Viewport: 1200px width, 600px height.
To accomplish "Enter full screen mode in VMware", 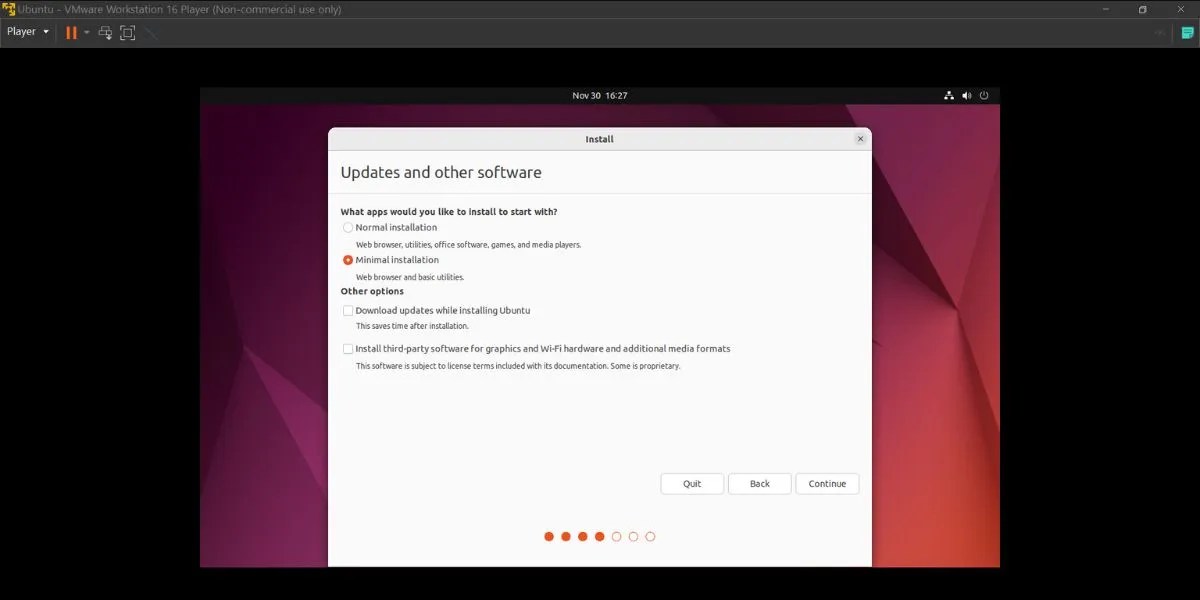I will pyautogui.click(x=127, y=31).
